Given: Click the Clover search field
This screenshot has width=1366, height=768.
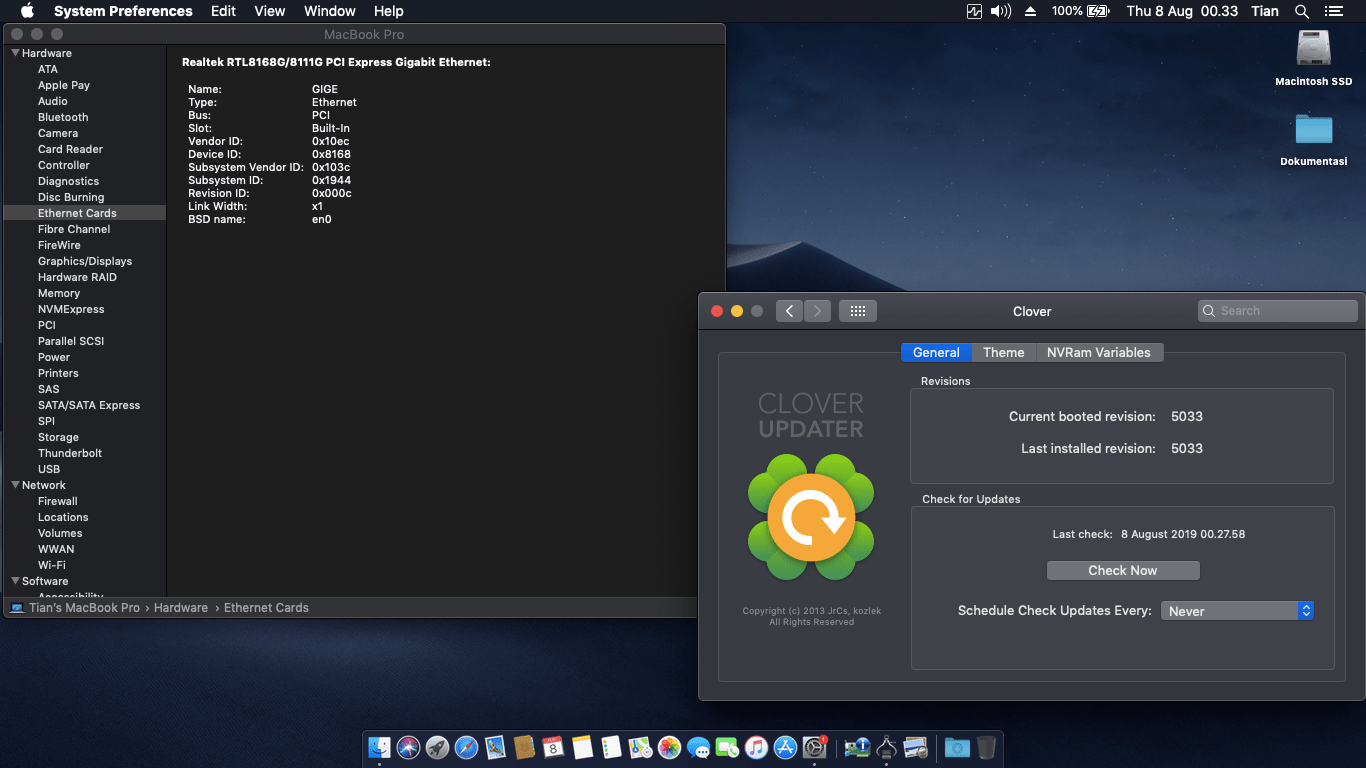Looking at the screenshot, I should [x=1277, y=311].
